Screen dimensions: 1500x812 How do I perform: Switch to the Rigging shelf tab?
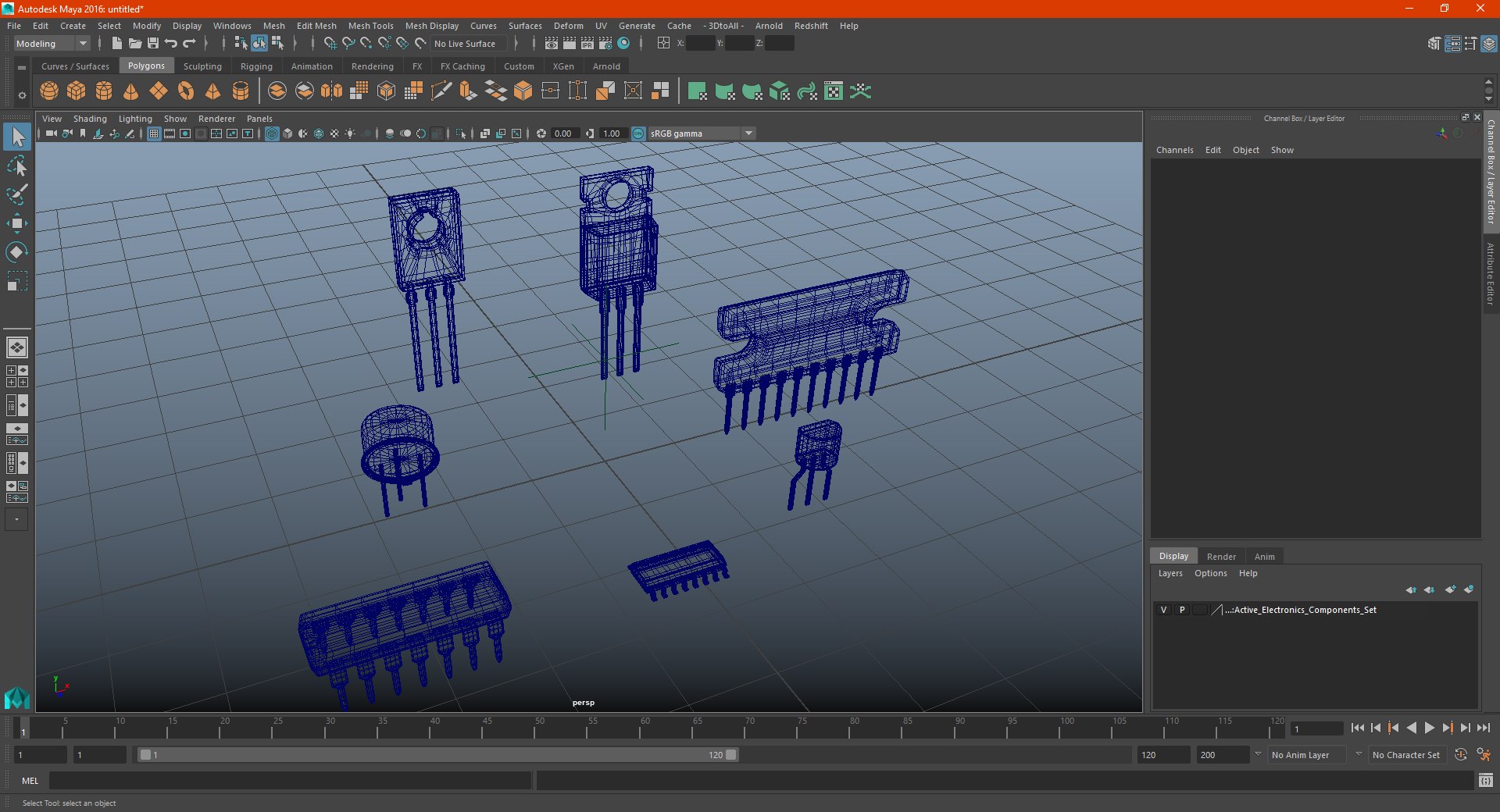(256, 66)
